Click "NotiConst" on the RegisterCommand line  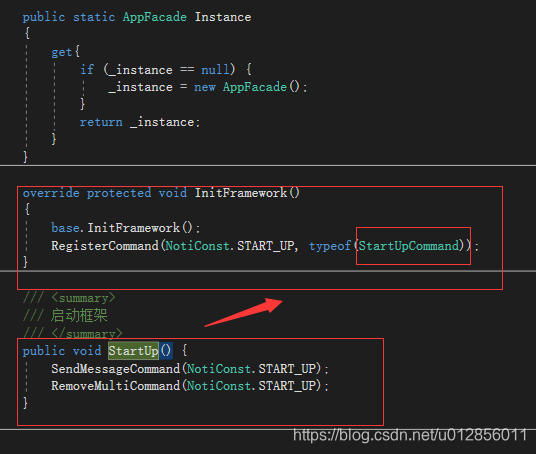[x=197, y=245]
